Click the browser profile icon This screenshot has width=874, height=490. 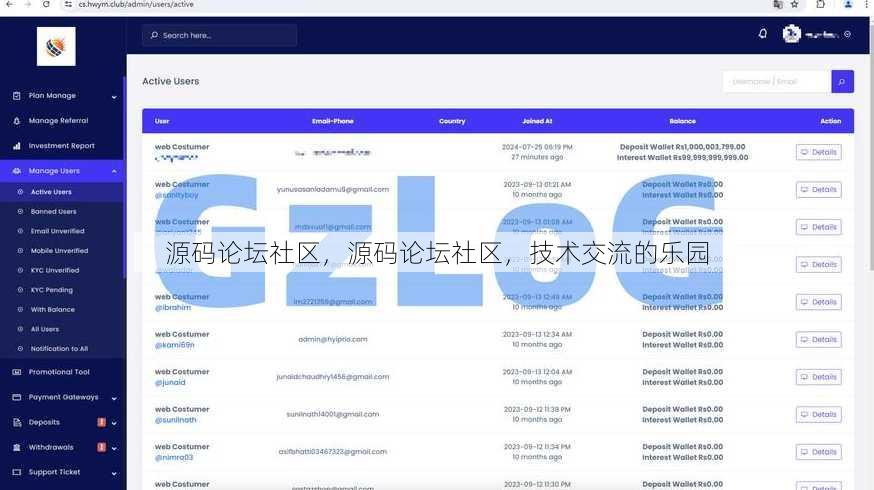[x=848, y=4]
